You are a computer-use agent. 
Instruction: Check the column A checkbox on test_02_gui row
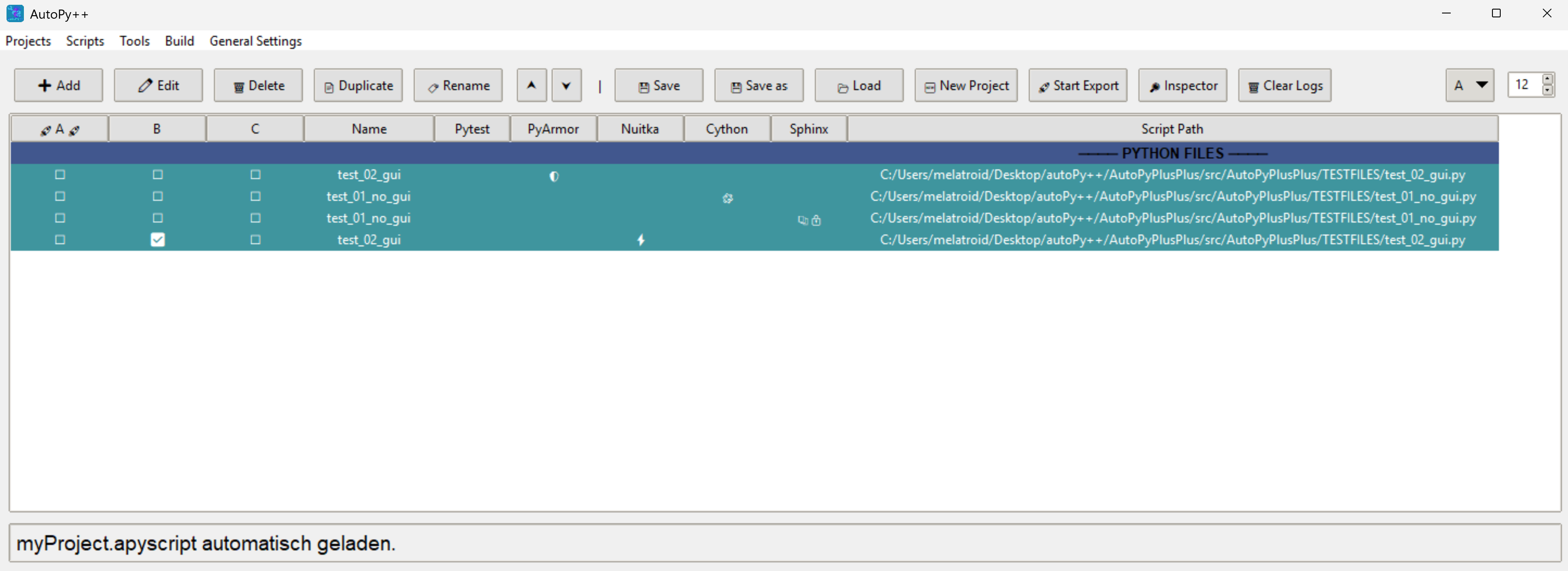60,175
